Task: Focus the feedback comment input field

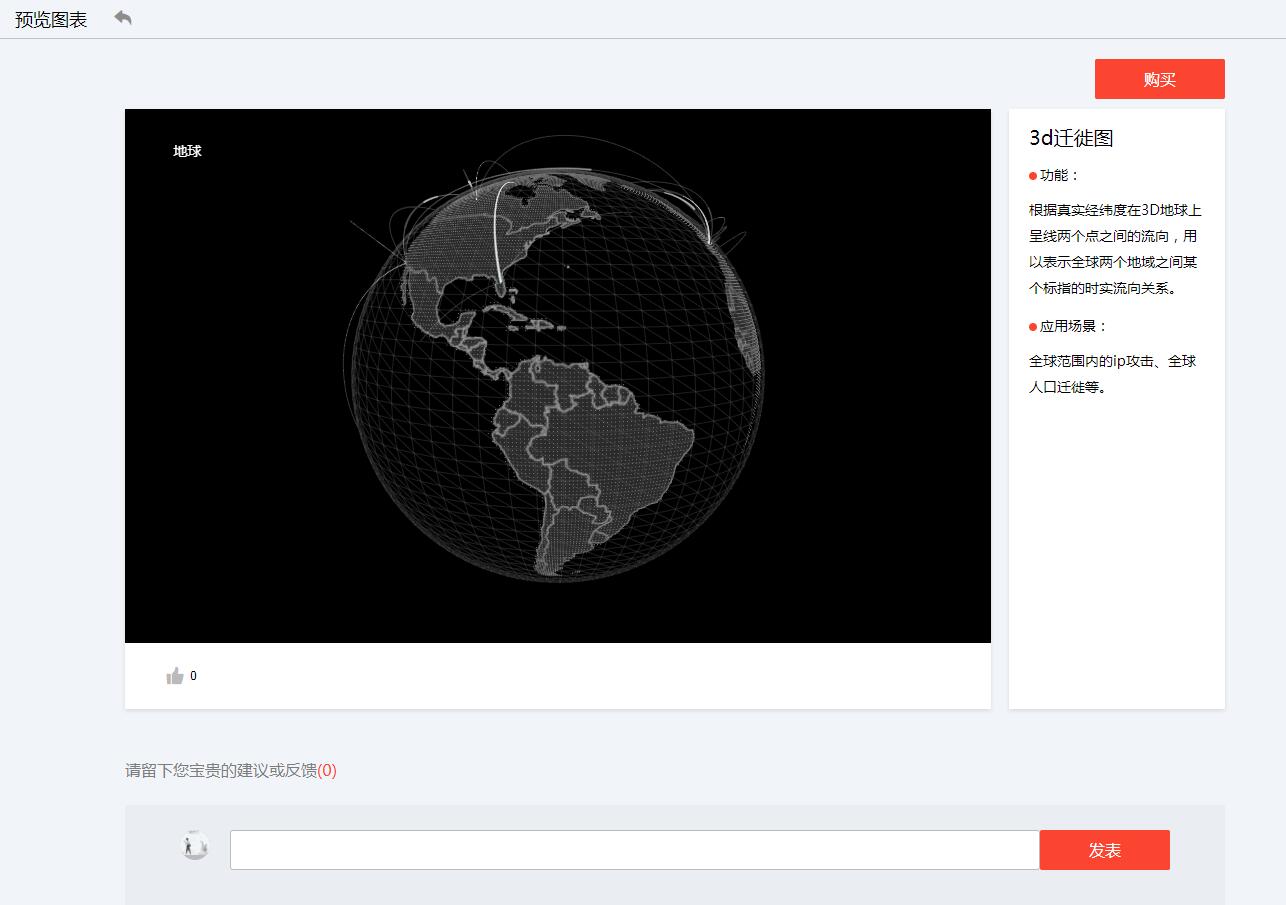Action: 635,850
